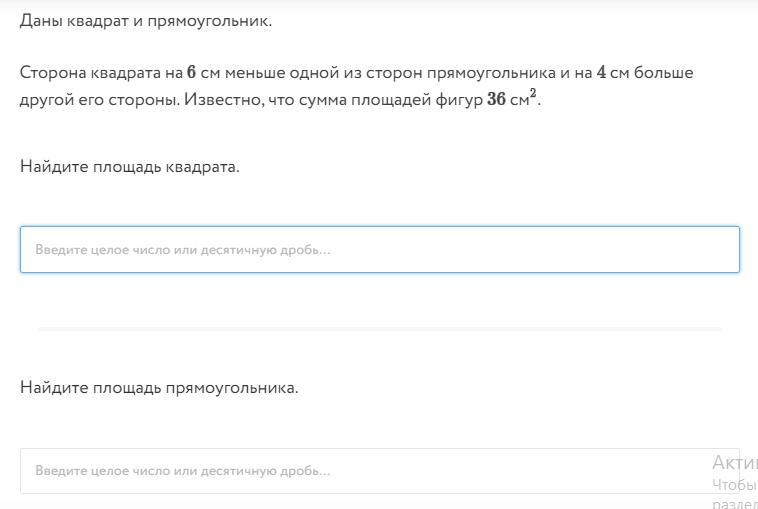Click the word 'Известно' in the problem statement
This screenshot has width=758, height=509.
pyautogui.click(x=223, y=100)
